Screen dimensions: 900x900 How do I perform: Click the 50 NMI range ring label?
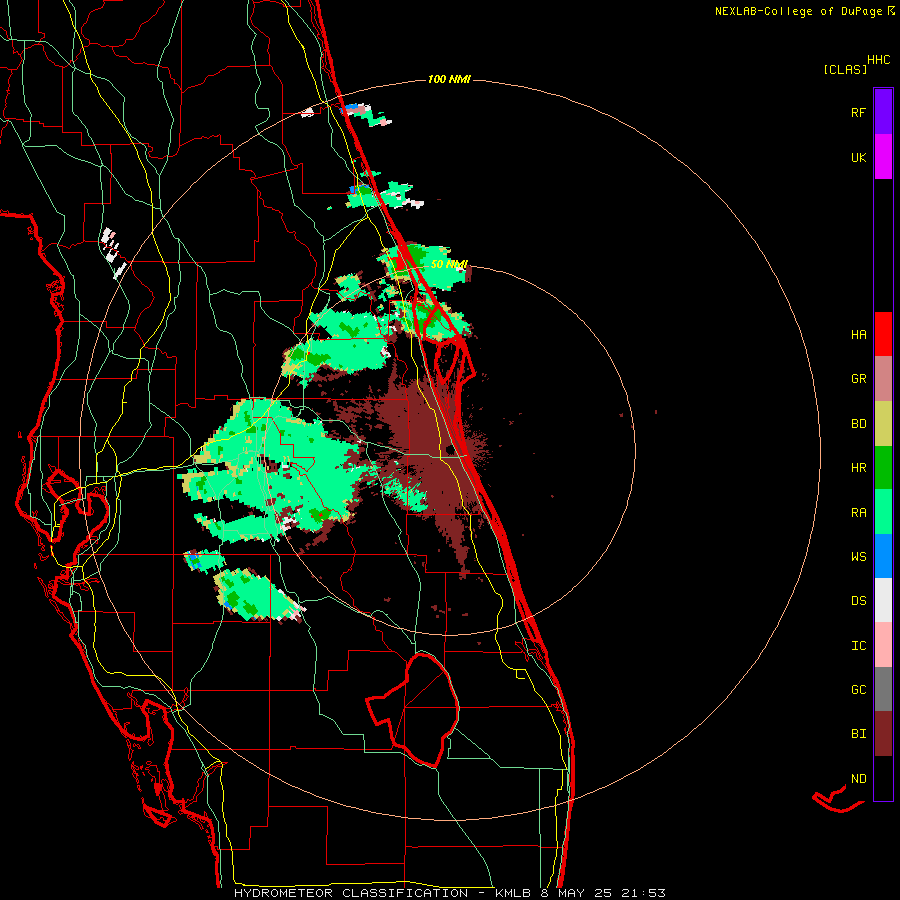(x=449, y=264)
